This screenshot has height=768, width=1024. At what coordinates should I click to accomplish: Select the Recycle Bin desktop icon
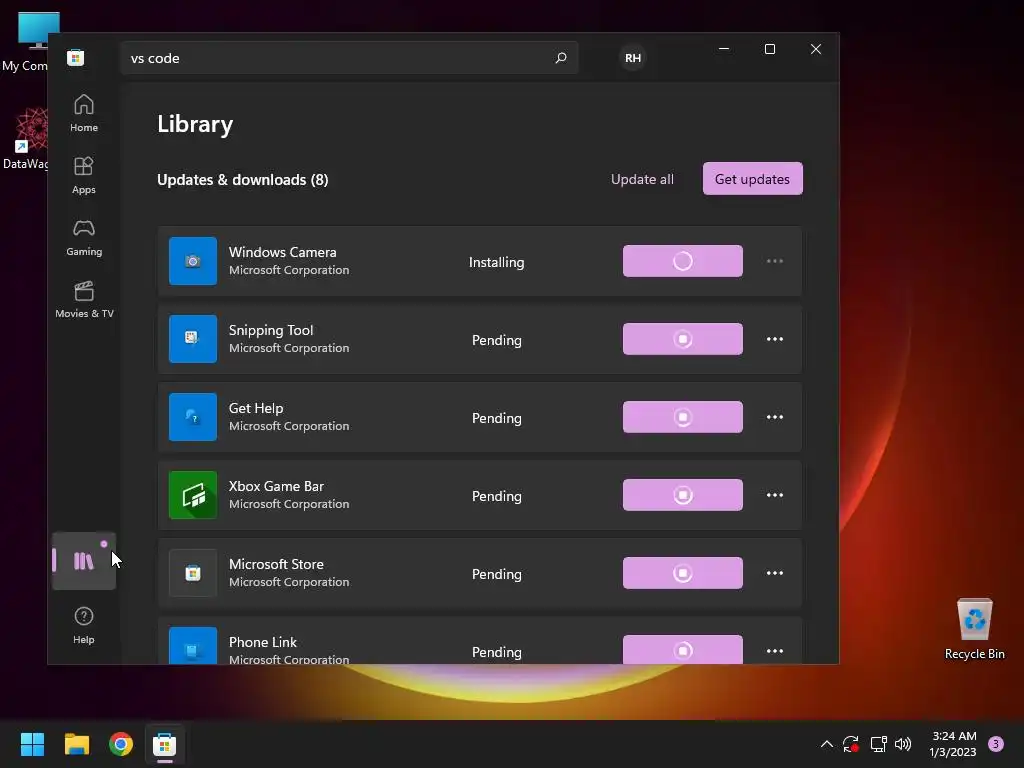(974, 629)
